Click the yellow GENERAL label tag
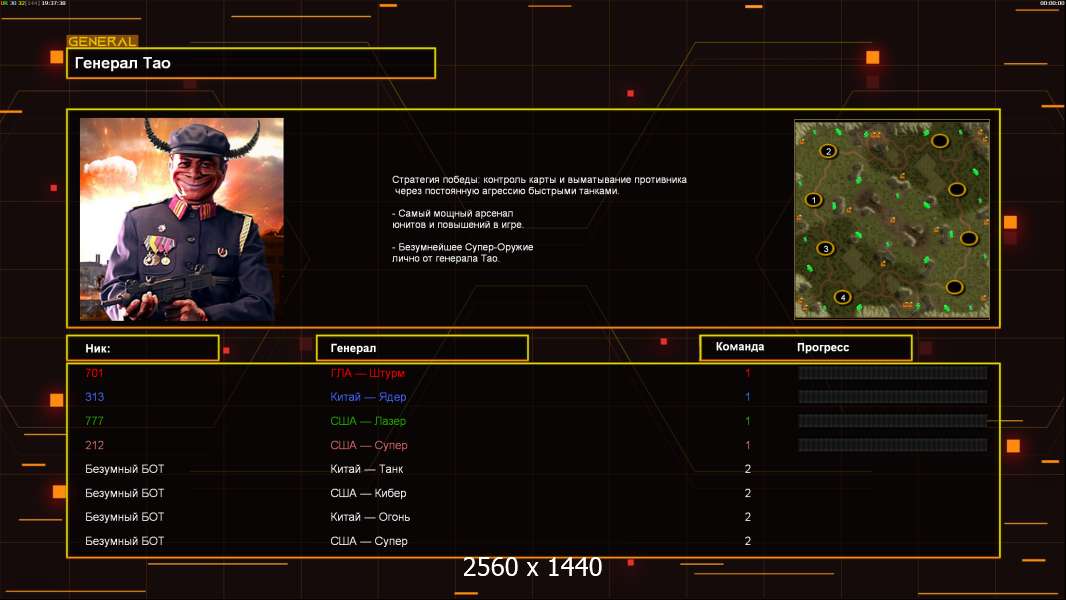Image resolution: width=1066 pixels, height=600 pixels. pos(103,41)
